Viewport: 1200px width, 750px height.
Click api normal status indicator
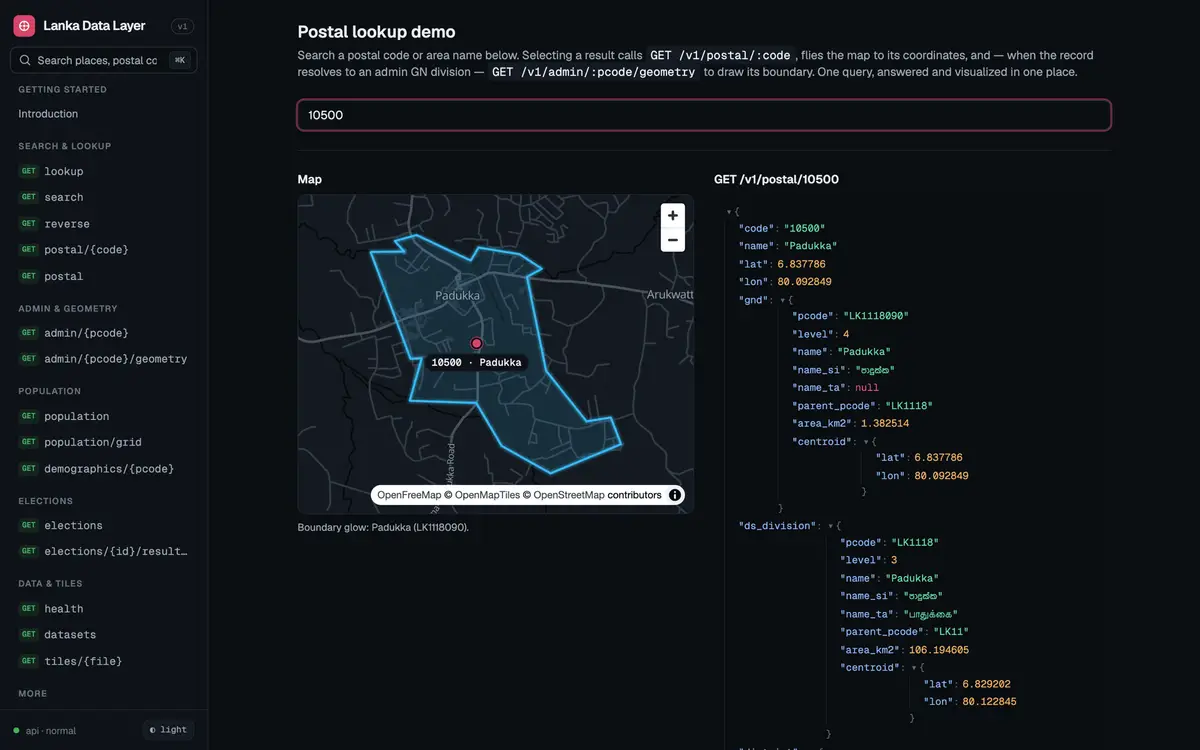pyautogui.click(x=45, y=731)
